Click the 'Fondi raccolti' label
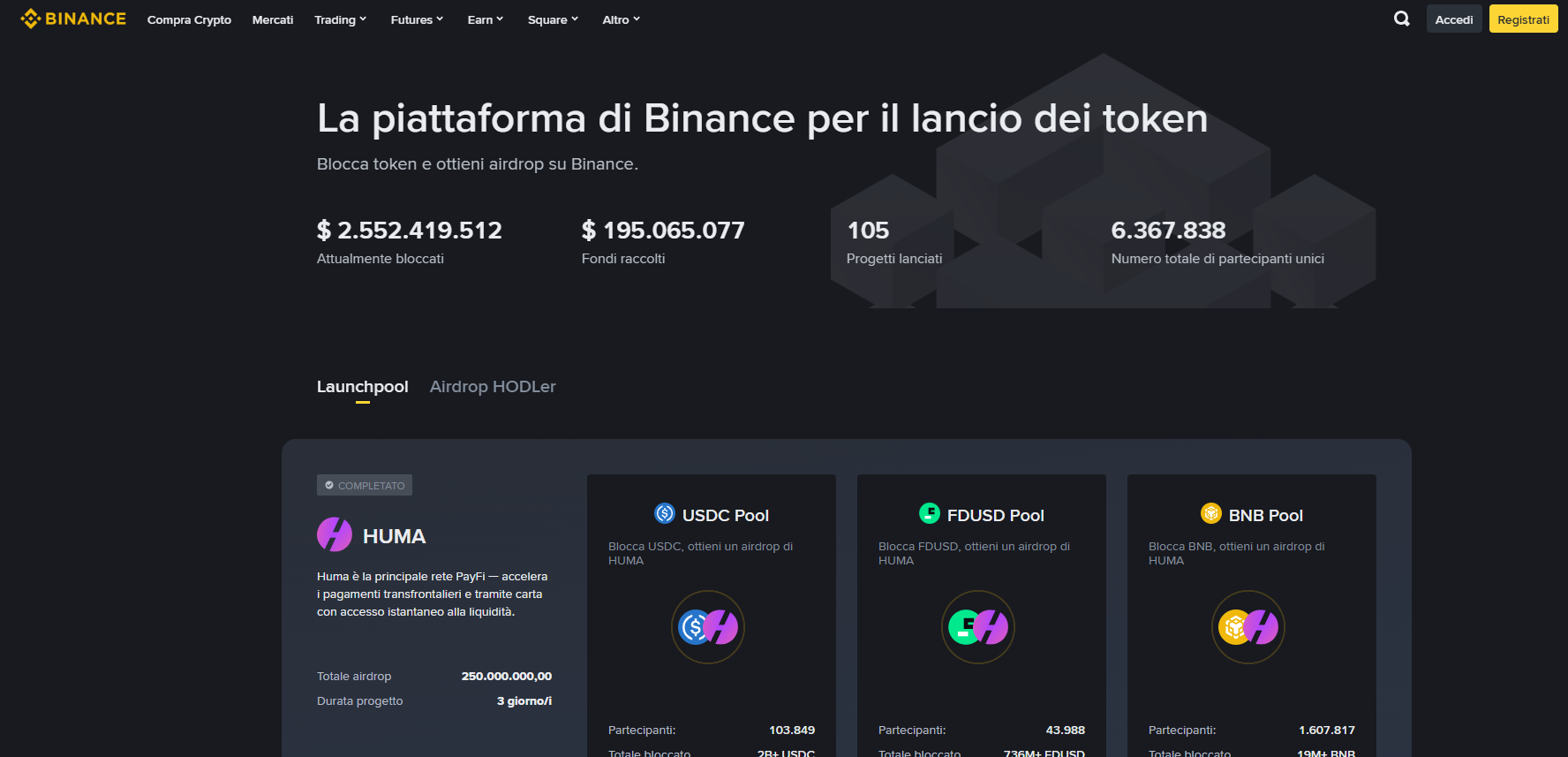 [x=623, y=259]
